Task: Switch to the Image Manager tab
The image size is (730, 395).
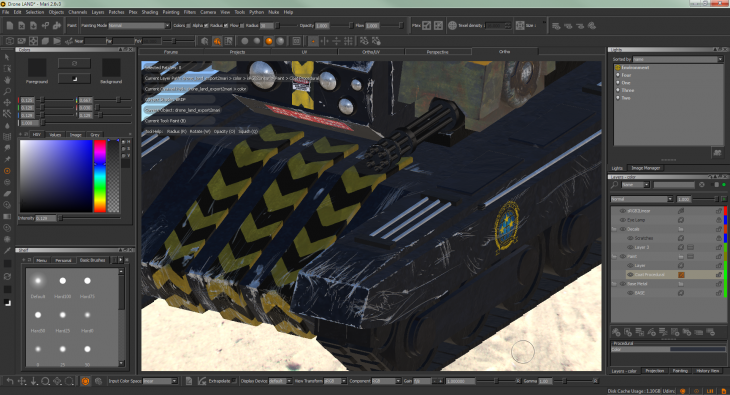Action: pyautogui.click(x=646, y=168)
